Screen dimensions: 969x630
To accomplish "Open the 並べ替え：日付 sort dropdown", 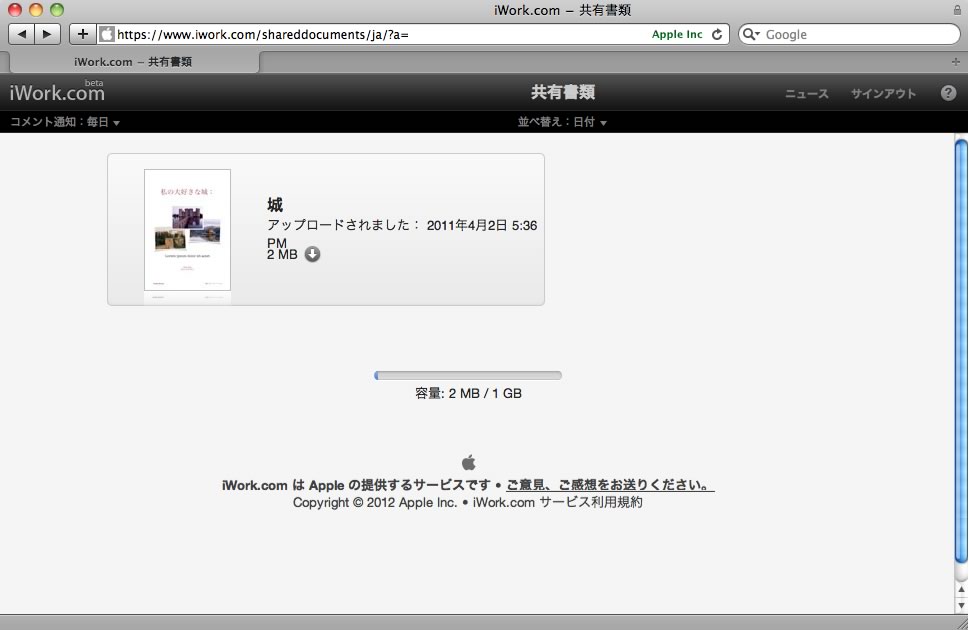I will [x=562, y=122].
